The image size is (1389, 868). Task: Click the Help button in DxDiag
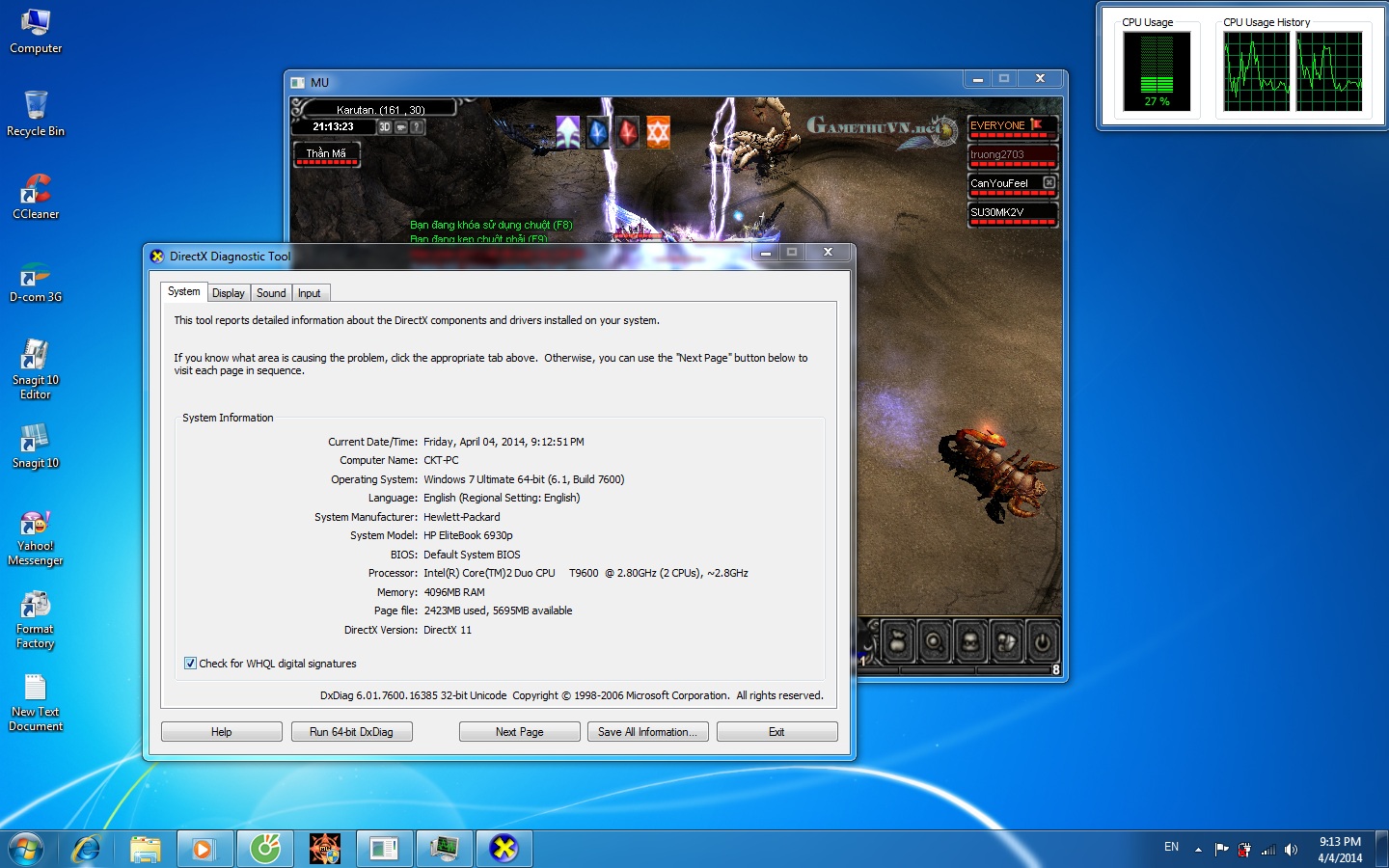pos(222,732)
